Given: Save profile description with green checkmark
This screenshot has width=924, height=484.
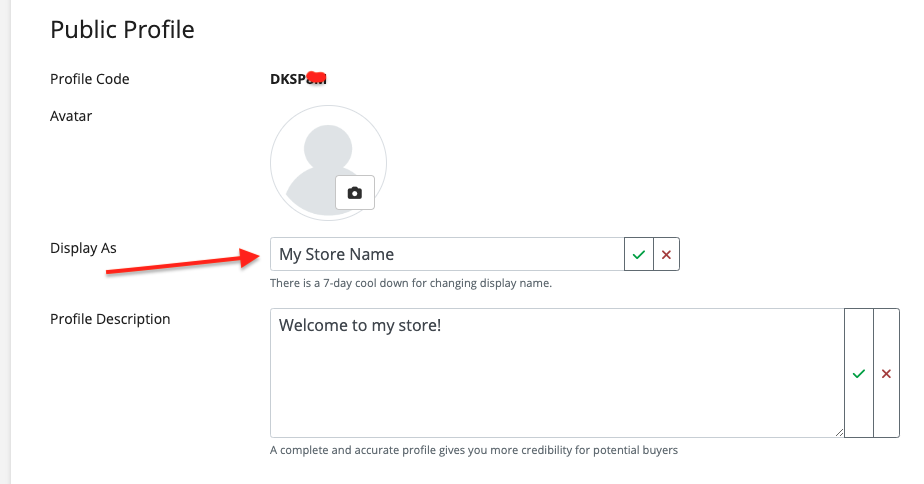Looking at the screenshot, I should pyautogui.click(x=858, y=373).
